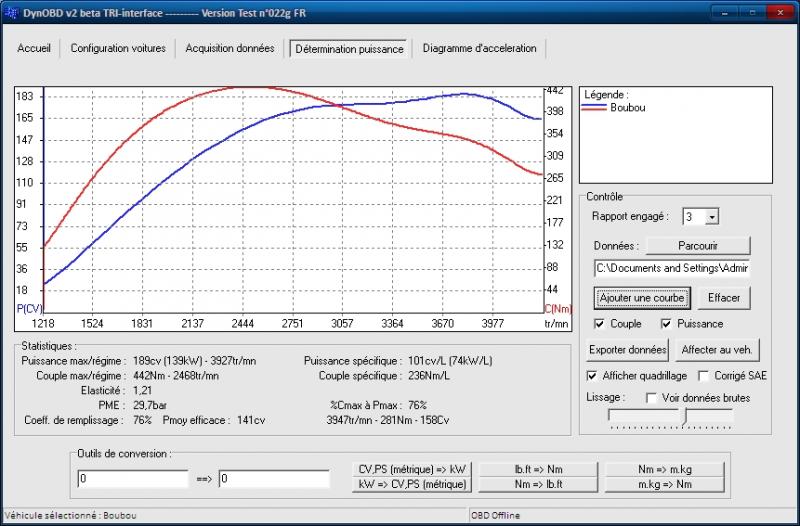
Task: Click the data file path field
Action: pyautogui.click(x=672, y=268)
